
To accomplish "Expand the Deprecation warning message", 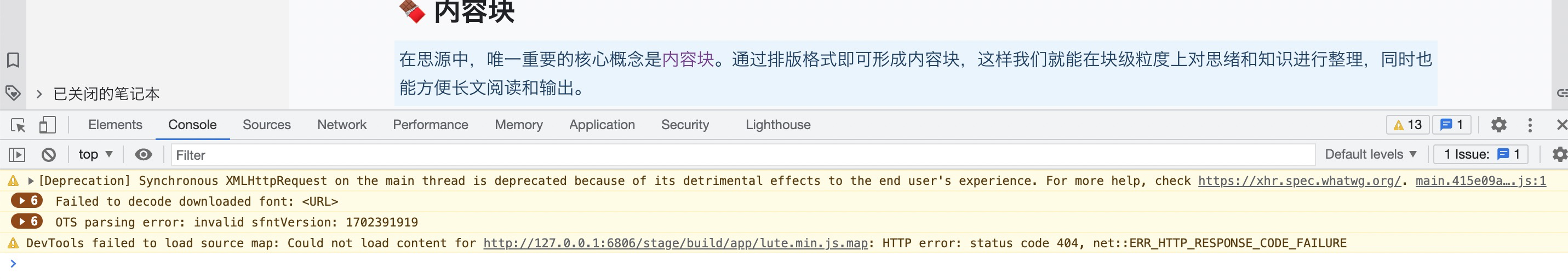I will 31,181.
